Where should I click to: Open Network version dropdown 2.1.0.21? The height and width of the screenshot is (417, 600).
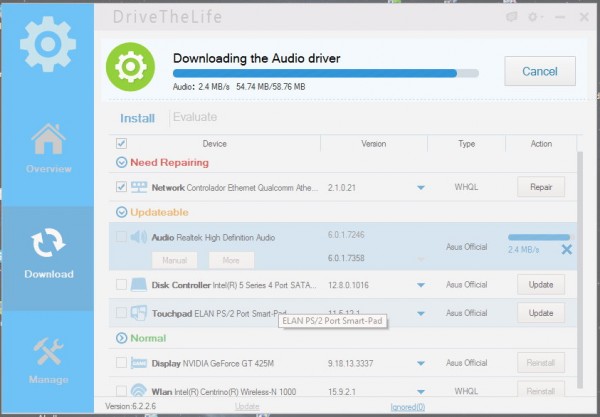point(421,187)
